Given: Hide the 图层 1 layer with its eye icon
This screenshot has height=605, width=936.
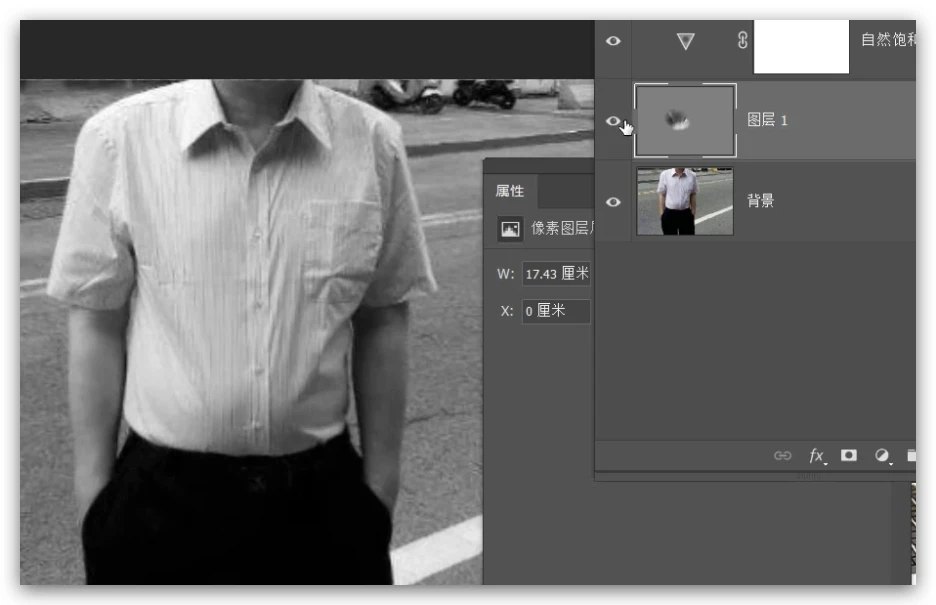Looking at the screenshot, I should [613, 121].
